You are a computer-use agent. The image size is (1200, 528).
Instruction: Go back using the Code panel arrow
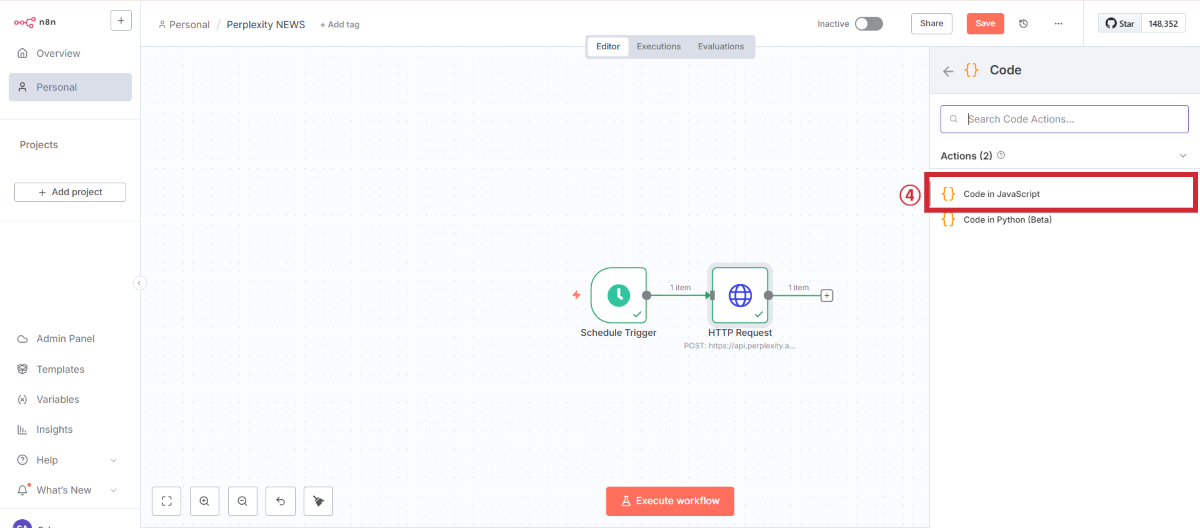point(948,71)
